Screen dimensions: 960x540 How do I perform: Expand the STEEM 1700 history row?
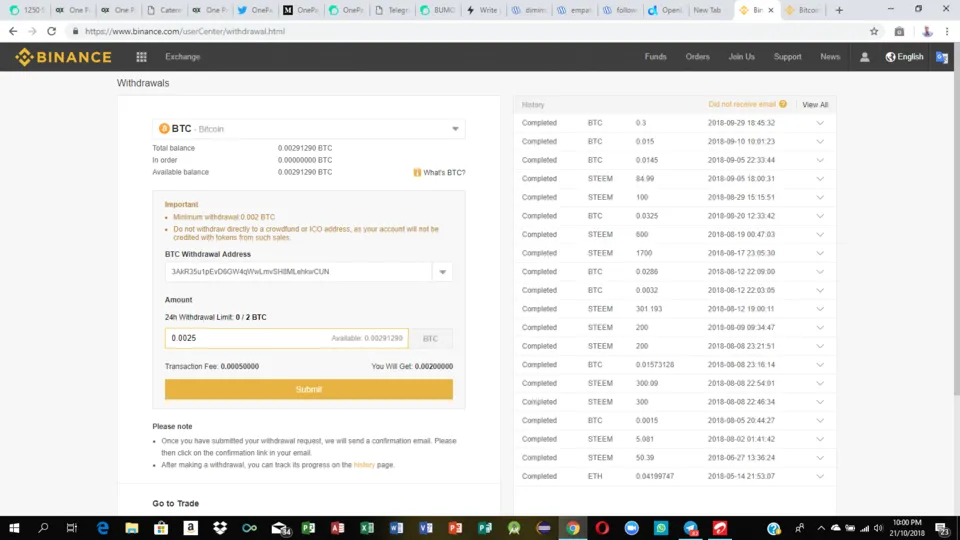click(x=820, y=253)
